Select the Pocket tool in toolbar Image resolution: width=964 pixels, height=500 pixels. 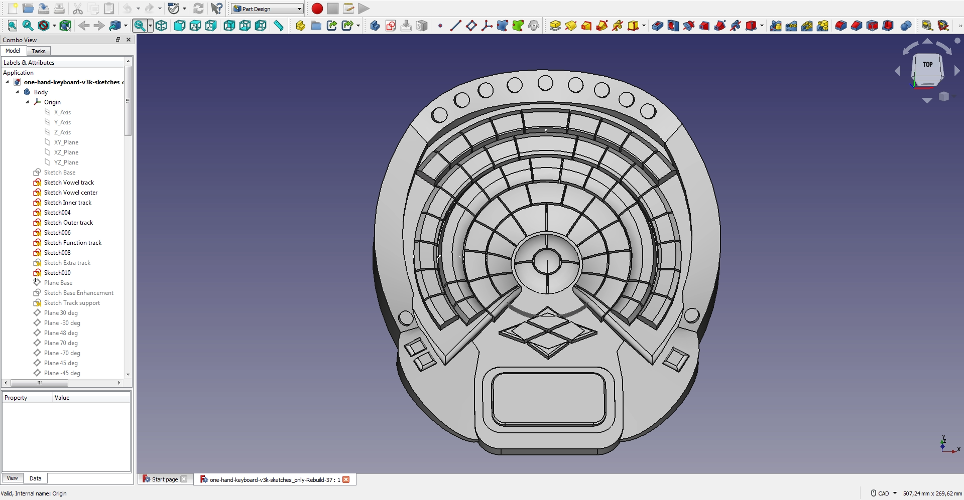(x=658, y=25)
